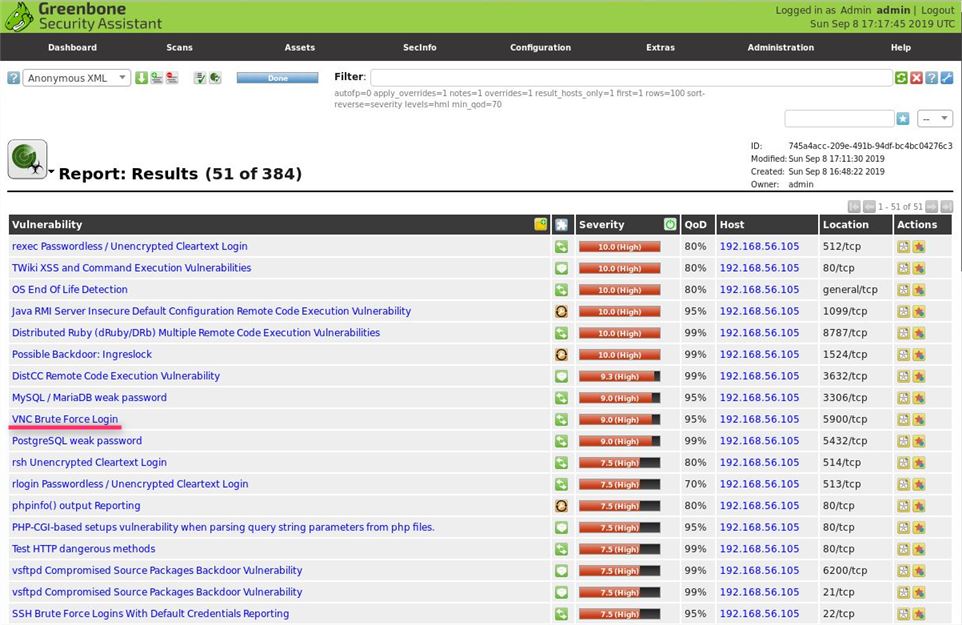The image size is (962, 625).
Task: Add report to Assets icon
Action: [x=157, y=78]
